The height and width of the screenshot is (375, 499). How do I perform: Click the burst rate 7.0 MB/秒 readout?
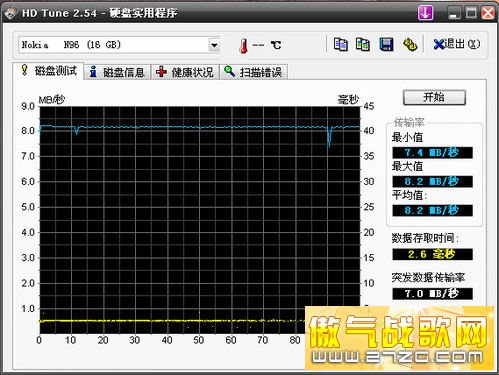coord(432,294)
